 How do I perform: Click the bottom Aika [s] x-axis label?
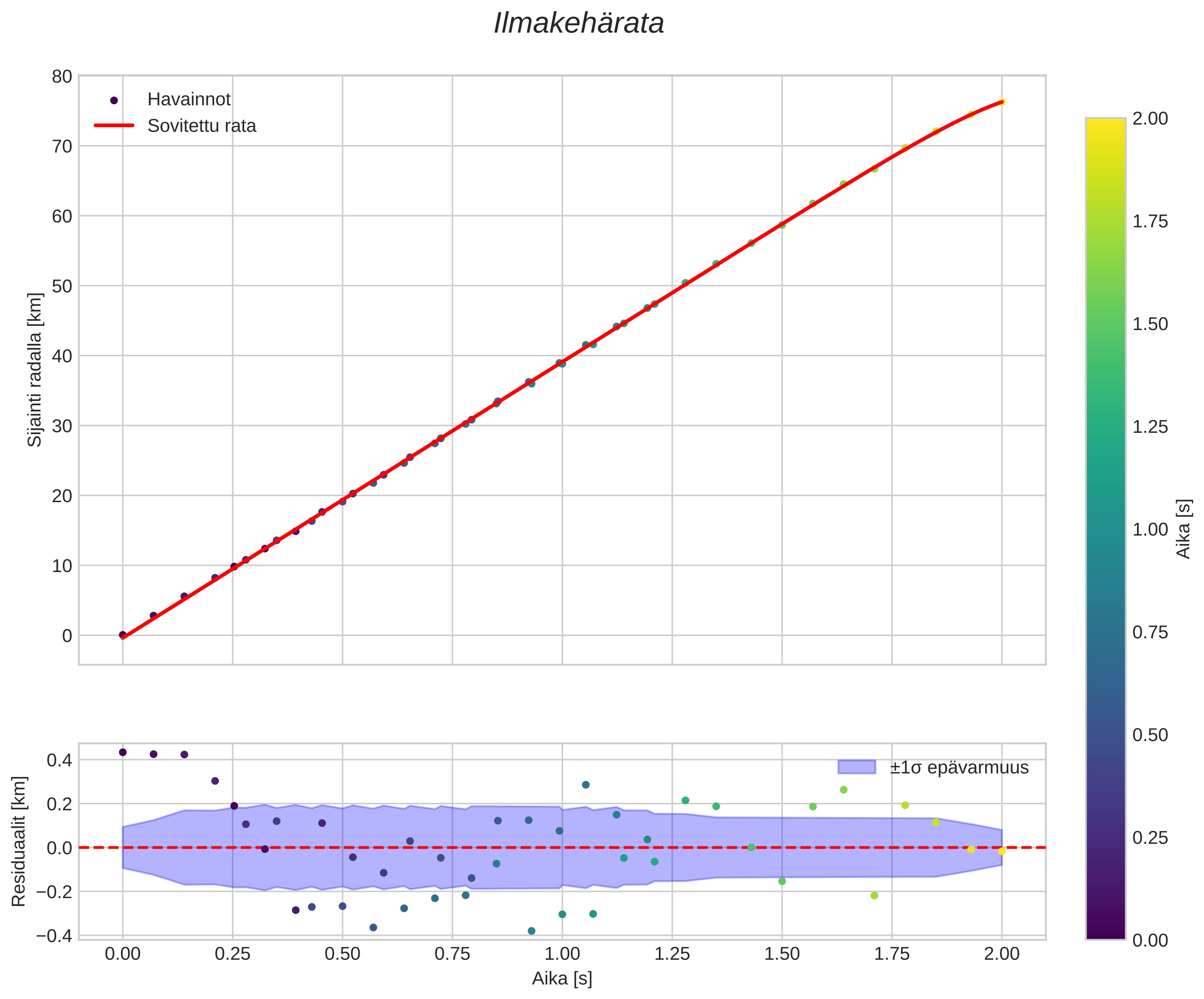coord(562,979)
